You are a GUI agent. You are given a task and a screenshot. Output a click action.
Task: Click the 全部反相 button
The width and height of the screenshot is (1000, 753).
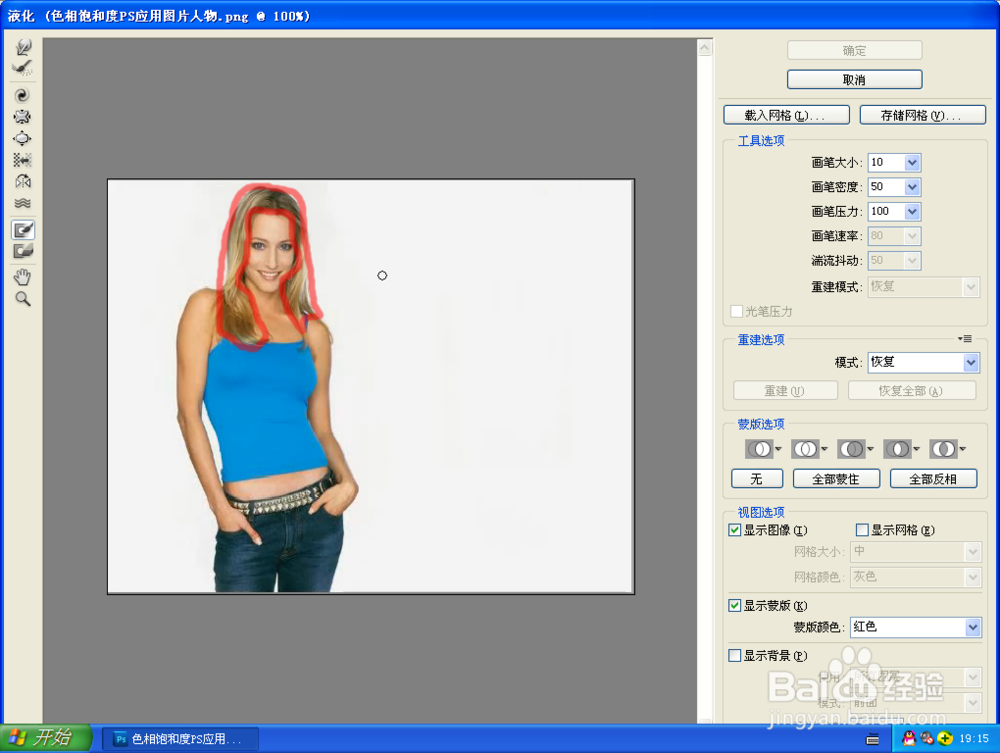click(x=933, y=479)
